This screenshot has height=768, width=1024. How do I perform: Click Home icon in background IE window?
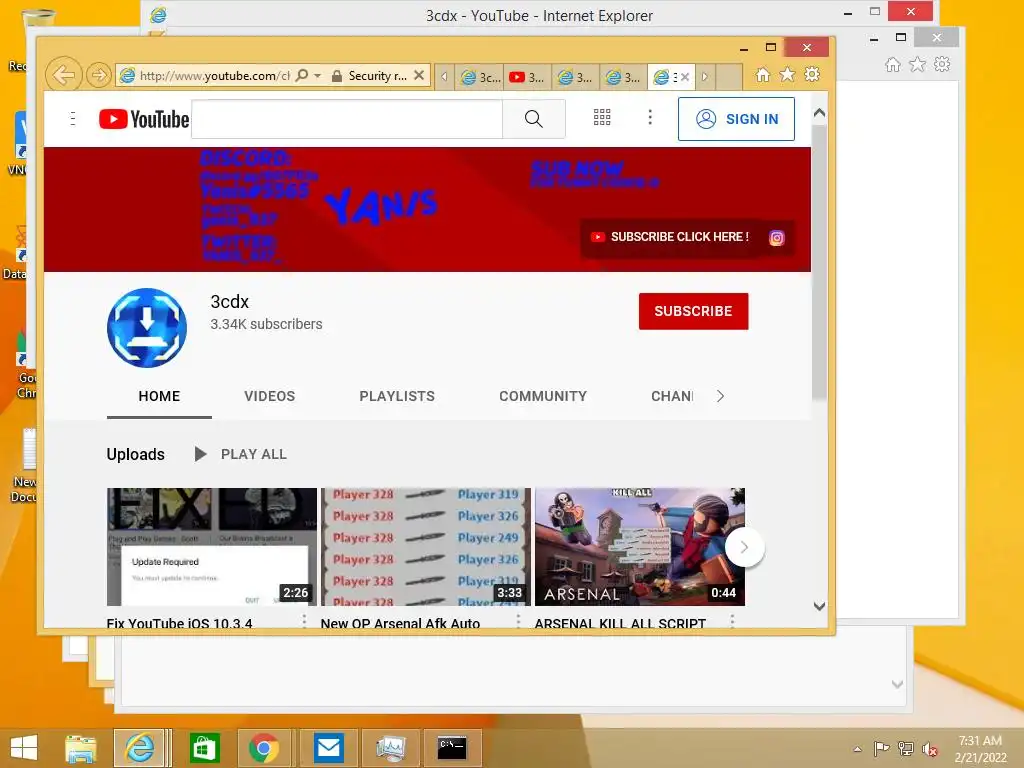coord(892,64)
